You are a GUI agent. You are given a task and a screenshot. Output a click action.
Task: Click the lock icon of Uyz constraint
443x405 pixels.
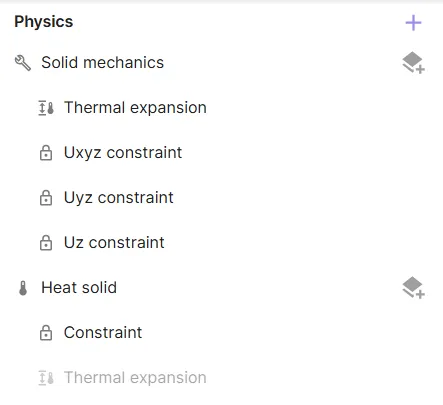pyautogui.click(x=46, y=198)
